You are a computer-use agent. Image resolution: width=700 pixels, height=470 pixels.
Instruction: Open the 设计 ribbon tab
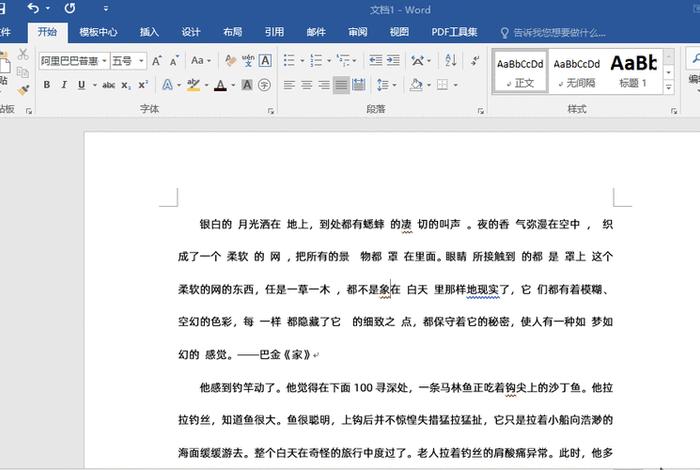pos(191,32)
